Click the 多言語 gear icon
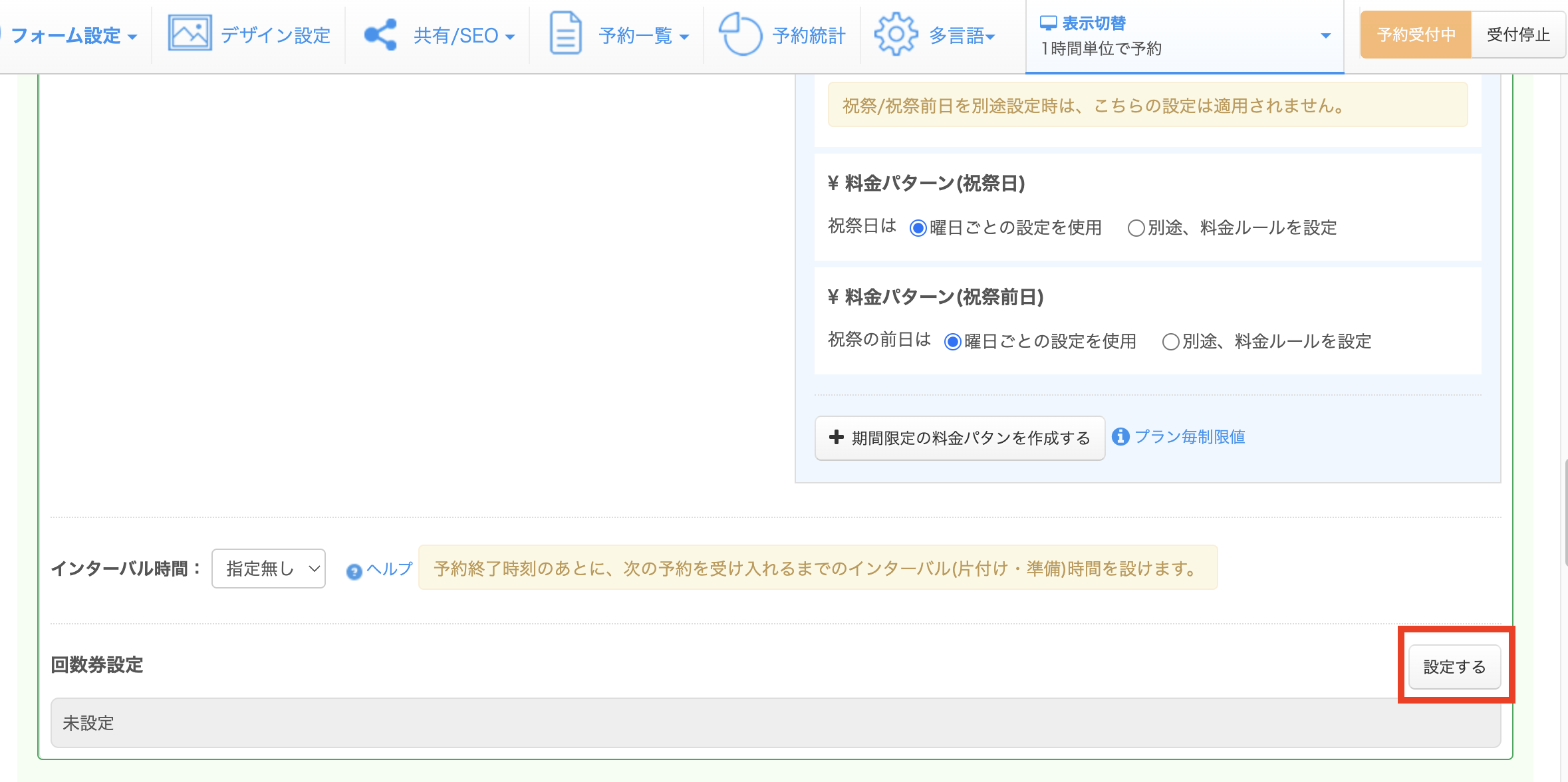The height and width of the screenshot is (782, 1568). coord(895,35)
